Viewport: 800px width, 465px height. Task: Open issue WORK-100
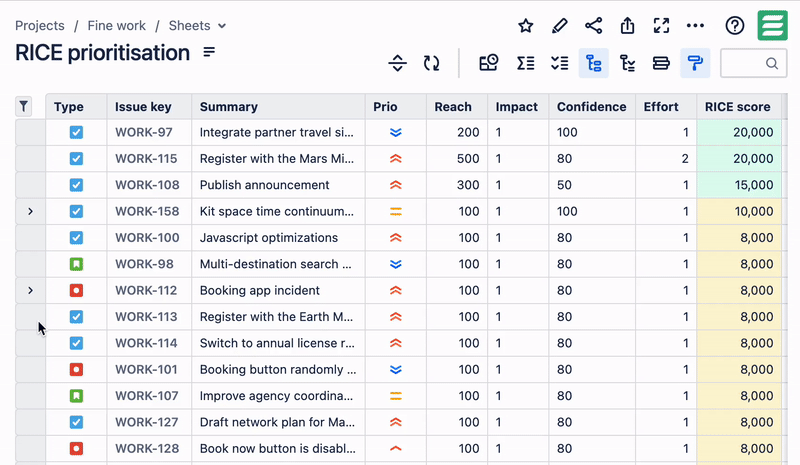coord(147,238)
